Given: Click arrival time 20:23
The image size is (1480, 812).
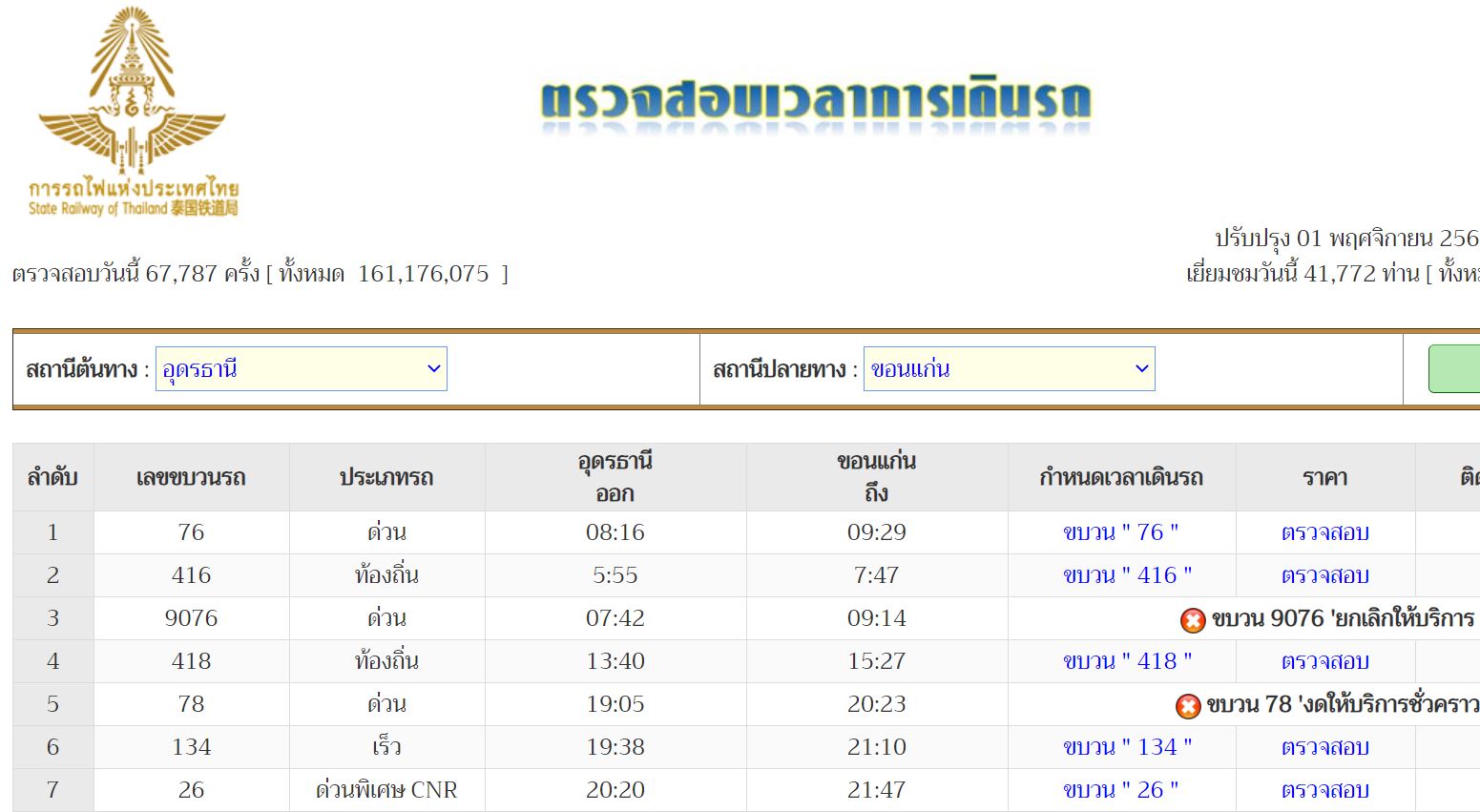Looking at the screenshot, I should click(x=877, y=704).
